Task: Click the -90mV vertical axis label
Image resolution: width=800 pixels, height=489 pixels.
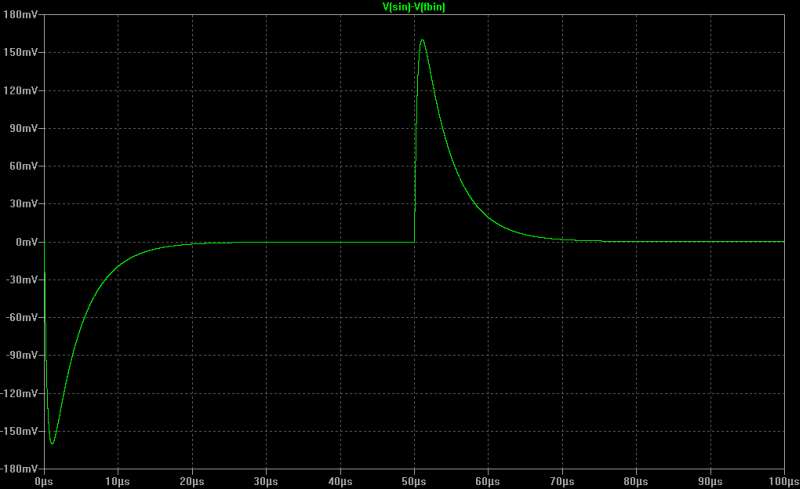Action: coord(22,355)
